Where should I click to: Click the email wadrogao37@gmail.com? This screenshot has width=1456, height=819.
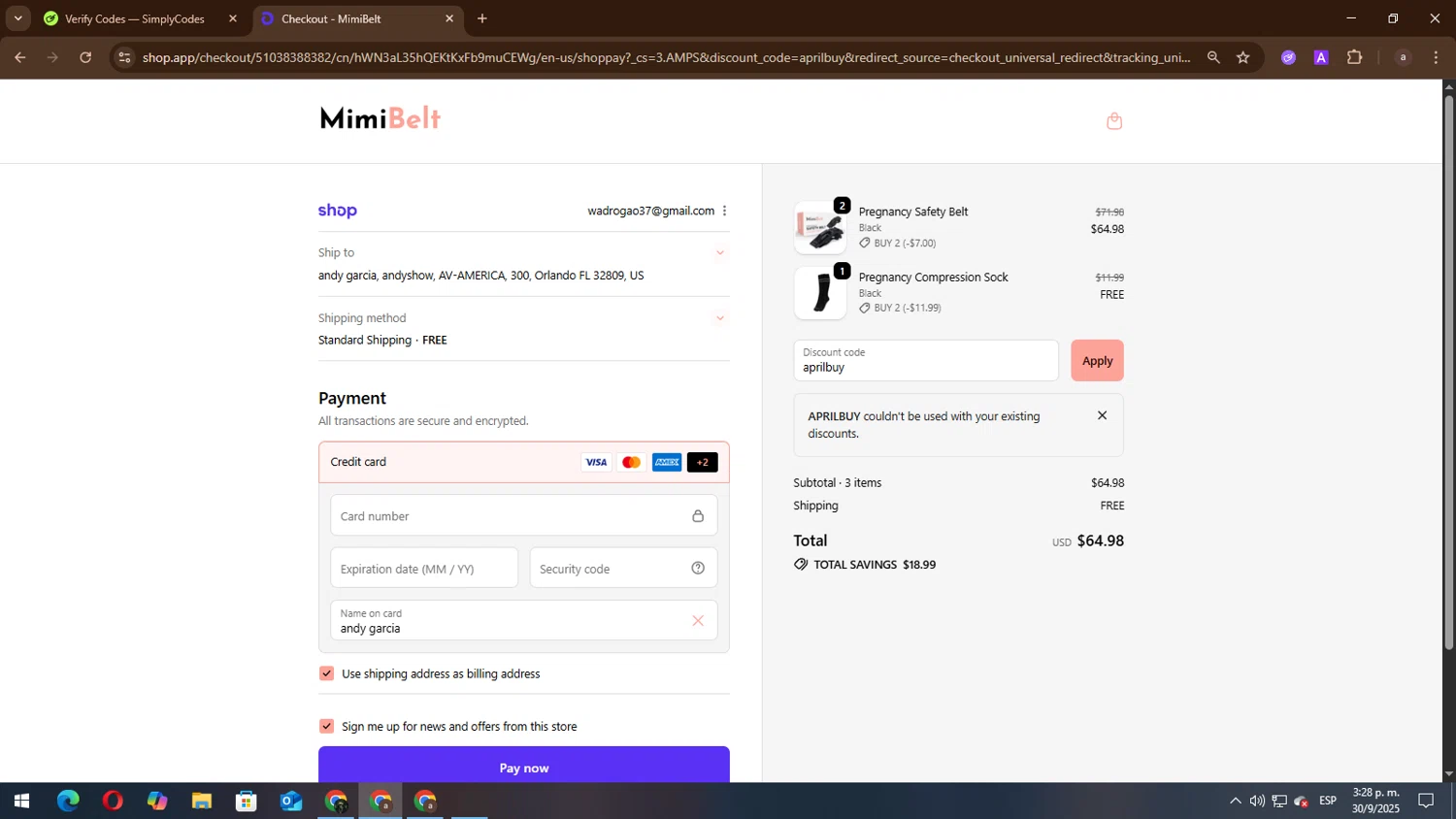650,211
